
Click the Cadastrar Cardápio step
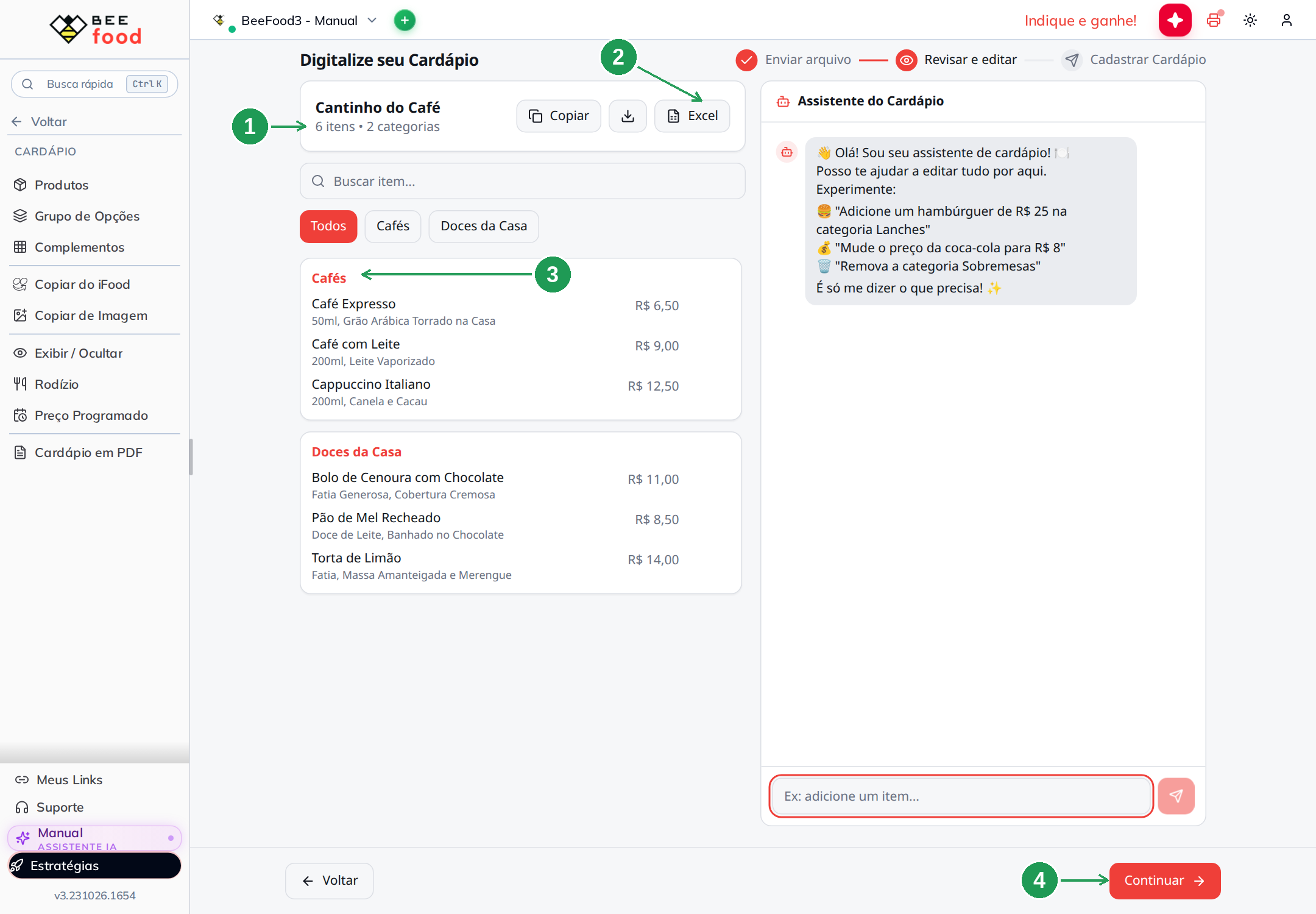click(1134, 60)
